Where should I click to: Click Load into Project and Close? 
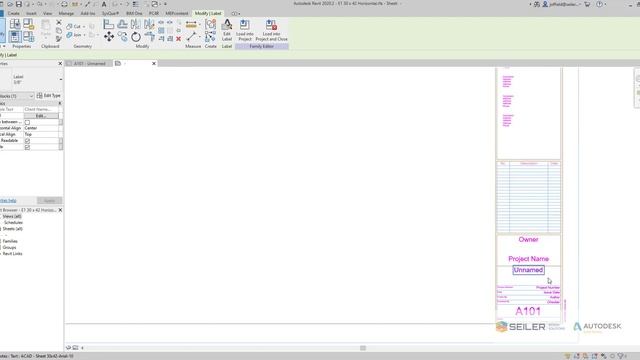pyautogui.click(x=271, y=30)
